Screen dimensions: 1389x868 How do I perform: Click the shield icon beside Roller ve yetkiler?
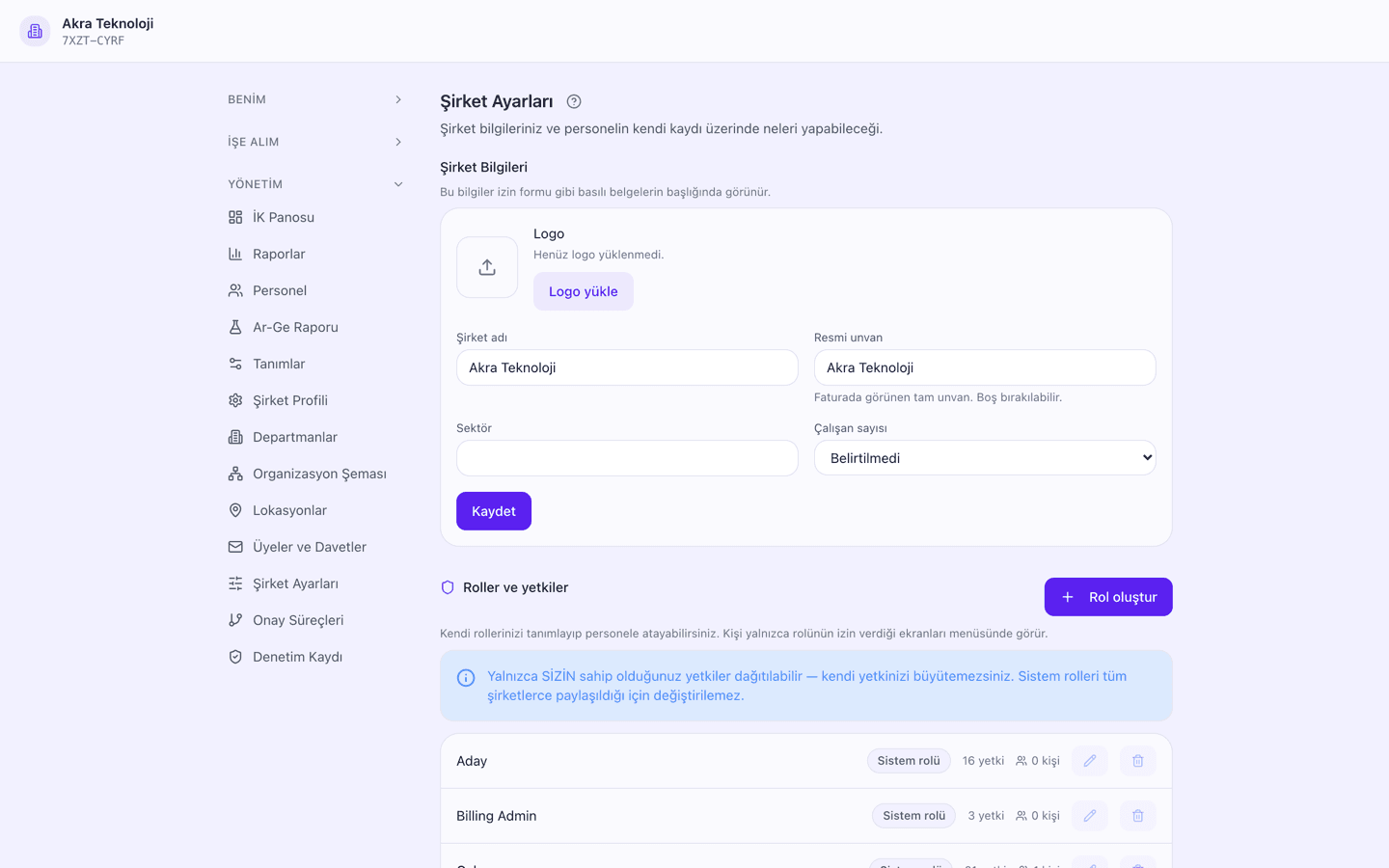pos(448,587)
